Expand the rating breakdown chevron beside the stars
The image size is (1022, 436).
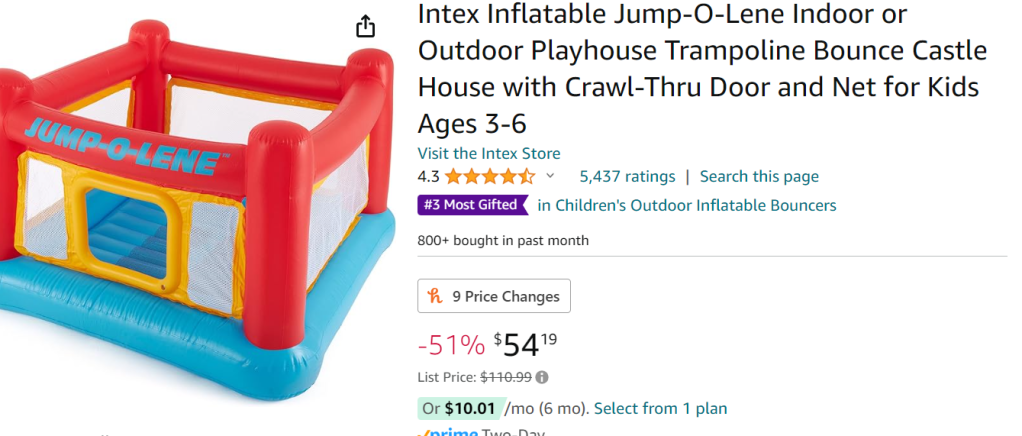click(x=550, y=177)
